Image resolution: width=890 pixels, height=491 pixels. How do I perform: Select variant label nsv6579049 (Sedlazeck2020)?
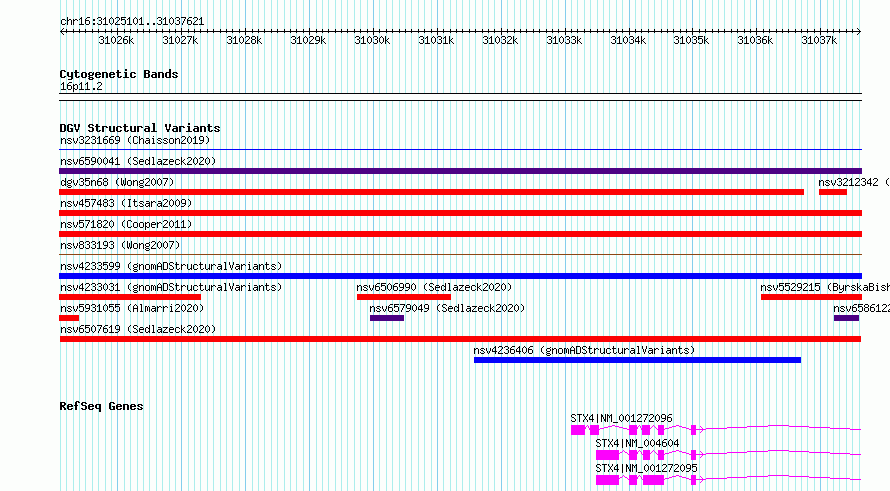(x=447, y=308)
